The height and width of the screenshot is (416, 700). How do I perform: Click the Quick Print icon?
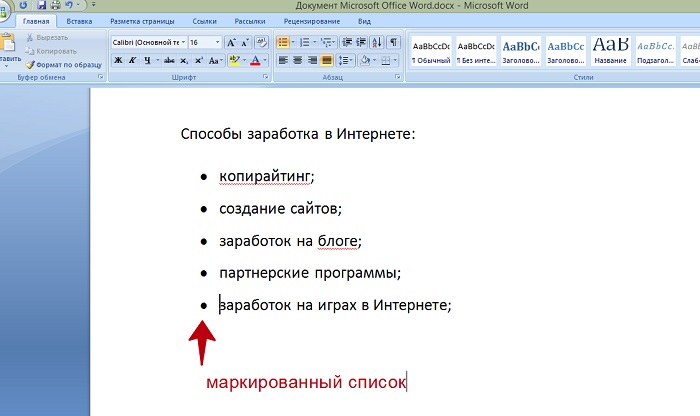(55, 5)
